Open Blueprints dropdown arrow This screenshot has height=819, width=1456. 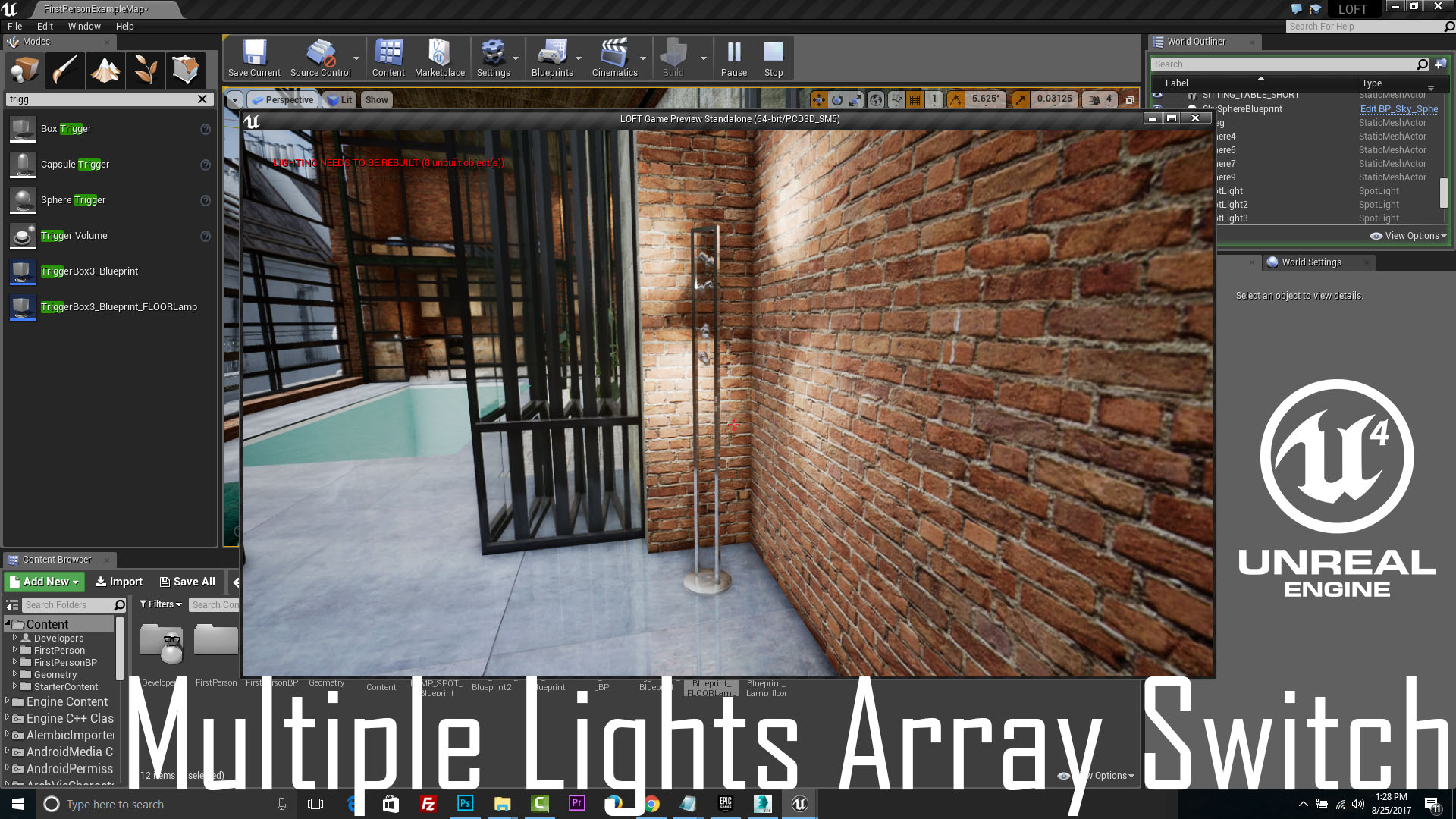pyautogui.click(x=579, y=58)
